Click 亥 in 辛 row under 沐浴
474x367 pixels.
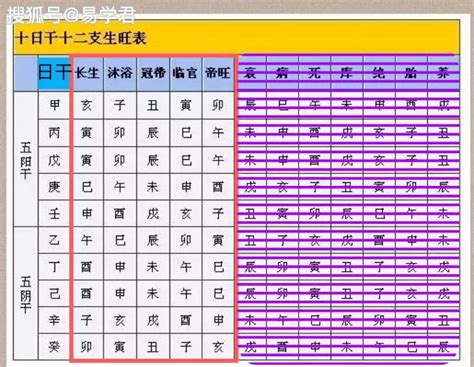[x=120, y=320]
